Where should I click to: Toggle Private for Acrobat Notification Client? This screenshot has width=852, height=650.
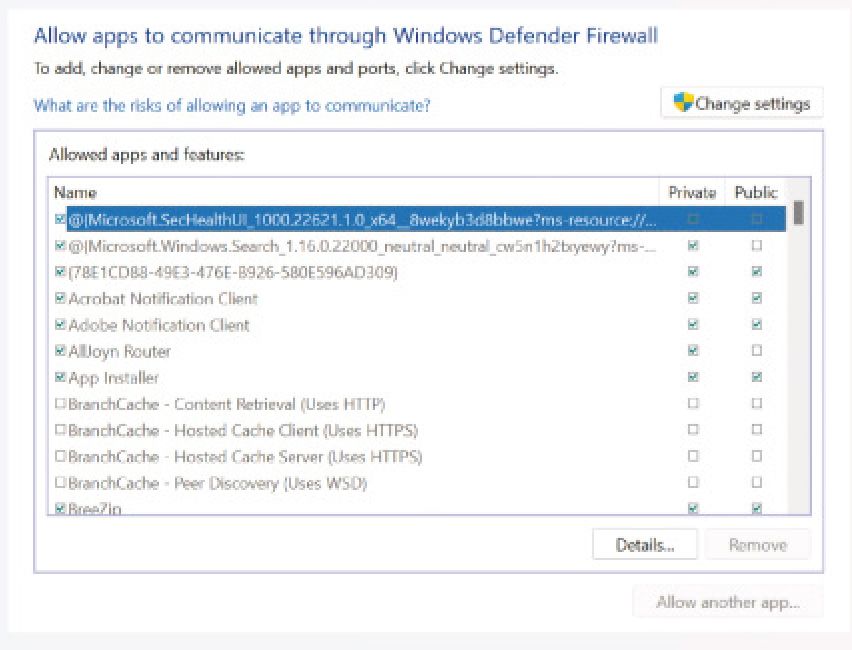pyautogui.click(x=693, y=298)
